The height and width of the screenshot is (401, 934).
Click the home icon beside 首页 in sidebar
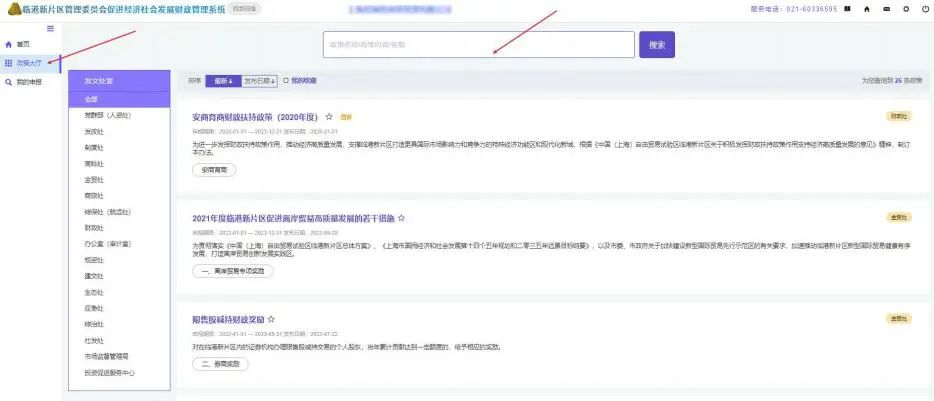coord(8,45)
